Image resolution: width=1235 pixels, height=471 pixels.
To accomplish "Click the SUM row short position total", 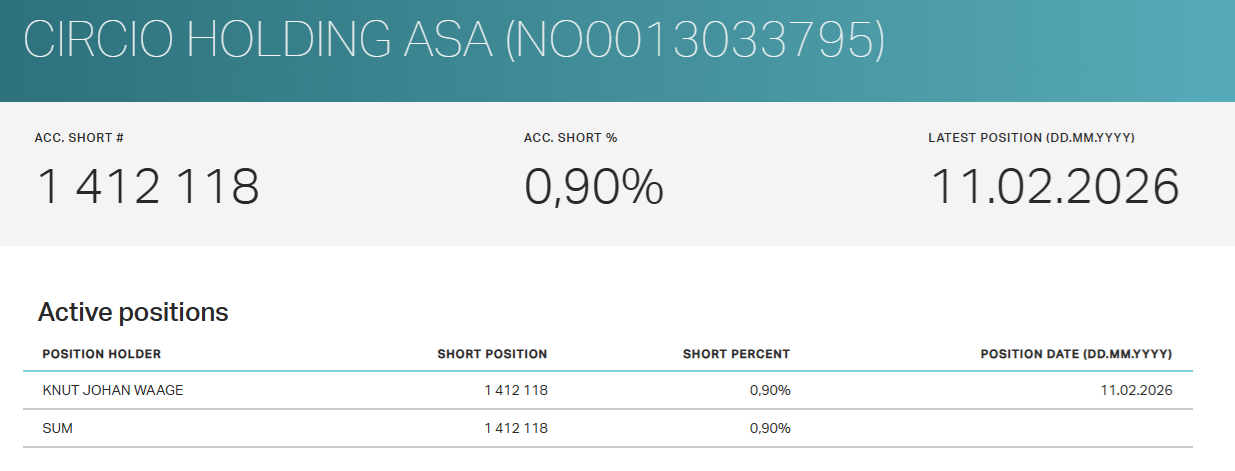I will [x=515, y=428].
